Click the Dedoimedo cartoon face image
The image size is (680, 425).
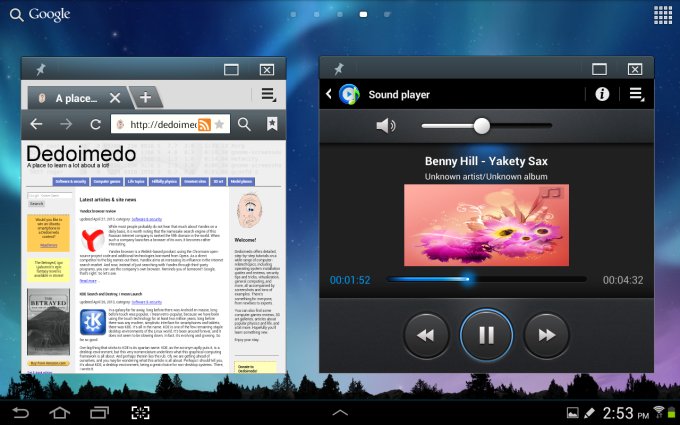(x=249, y=211)
